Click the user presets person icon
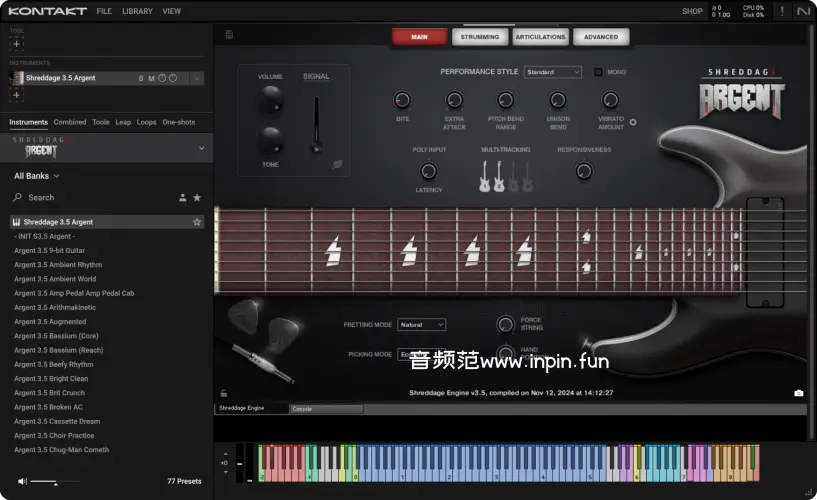817x500 pixels. [x=182, y=198]
